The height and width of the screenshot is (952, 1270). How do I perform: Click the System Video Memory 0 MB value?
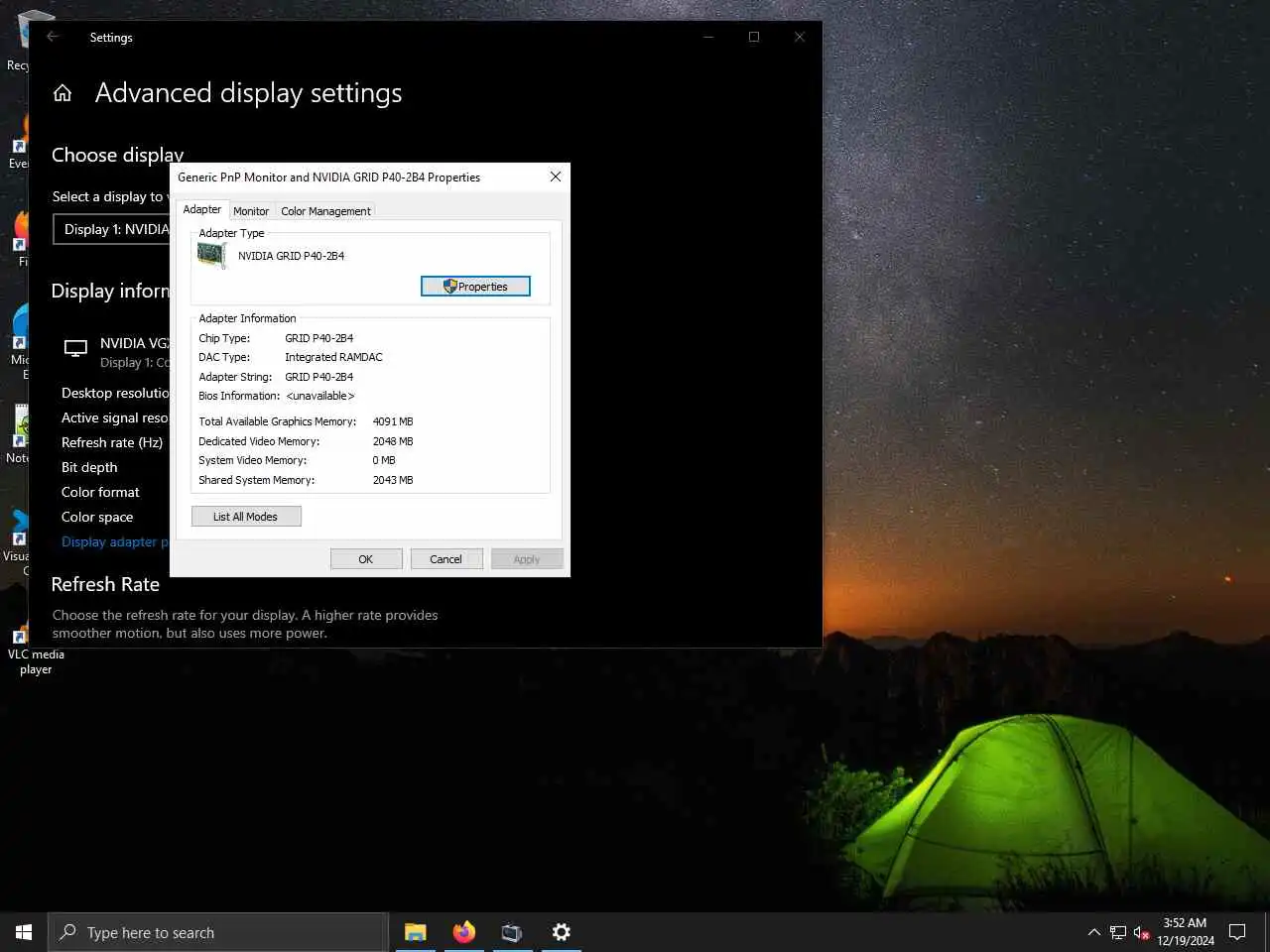point(384,460)
